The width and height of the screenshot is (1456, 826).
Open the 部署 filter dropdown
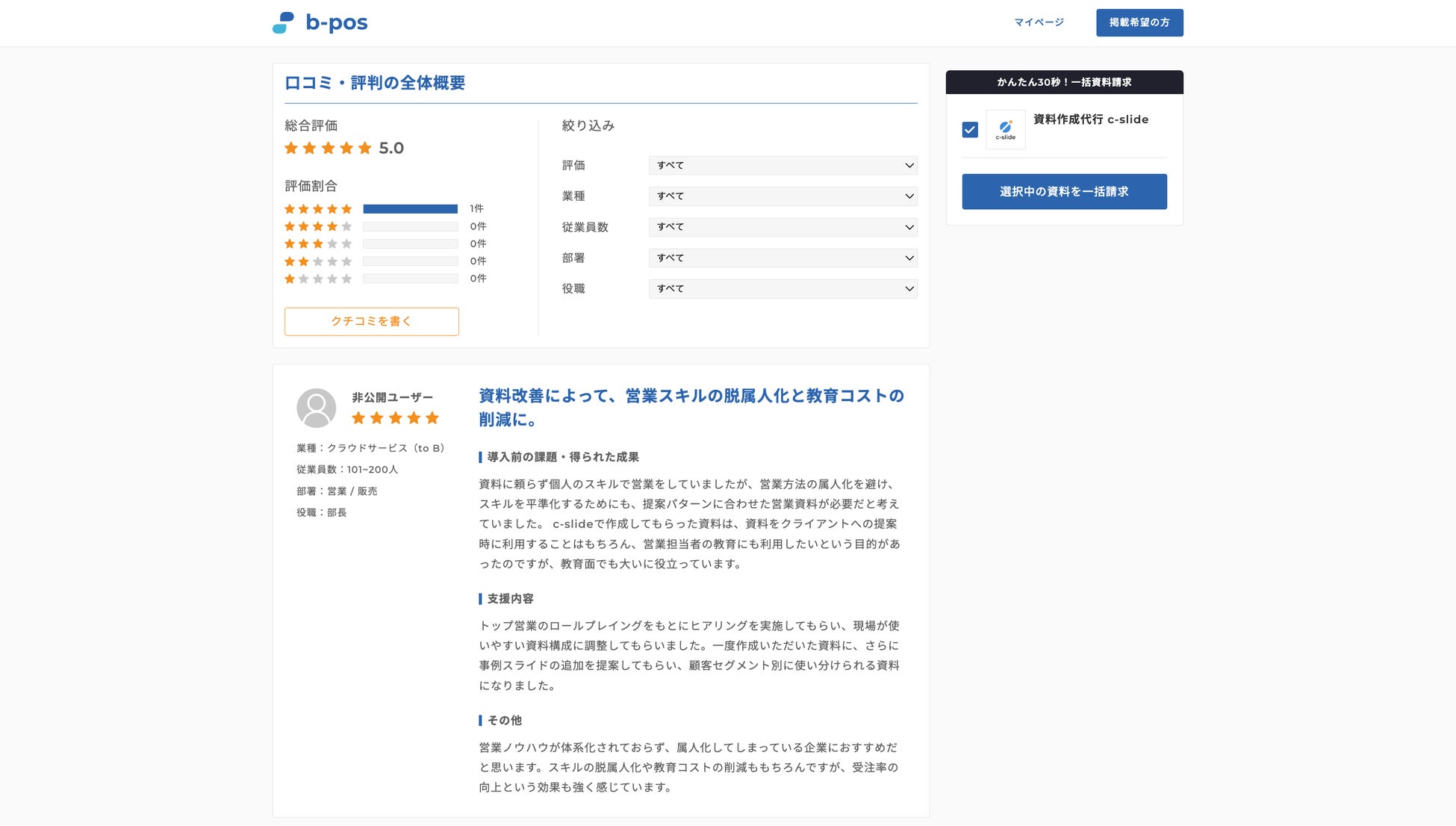point(783,258)
